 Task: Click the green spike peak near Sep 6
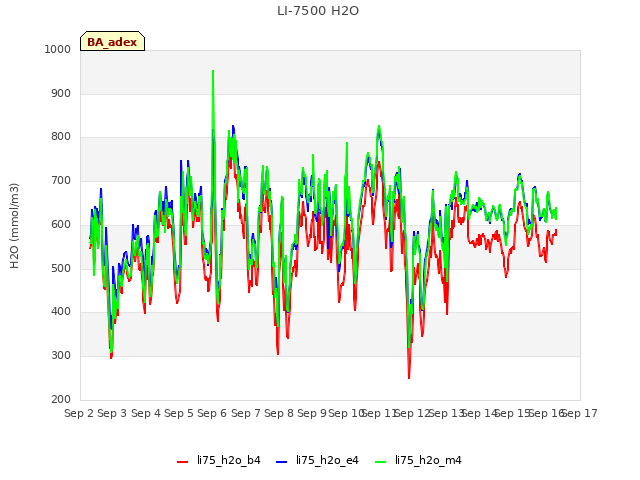(x=213, y=71)
